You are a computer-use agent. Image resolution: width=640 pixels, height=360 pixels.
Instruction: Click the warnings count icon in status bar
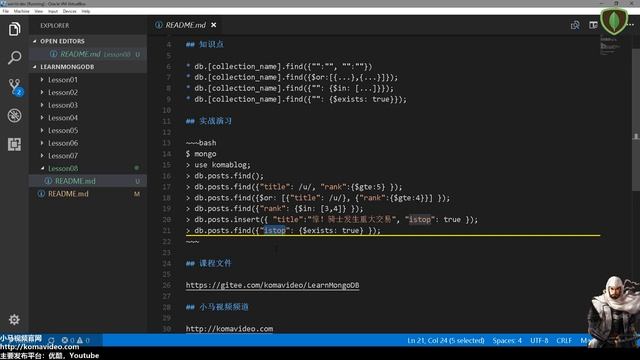(83, 340)
